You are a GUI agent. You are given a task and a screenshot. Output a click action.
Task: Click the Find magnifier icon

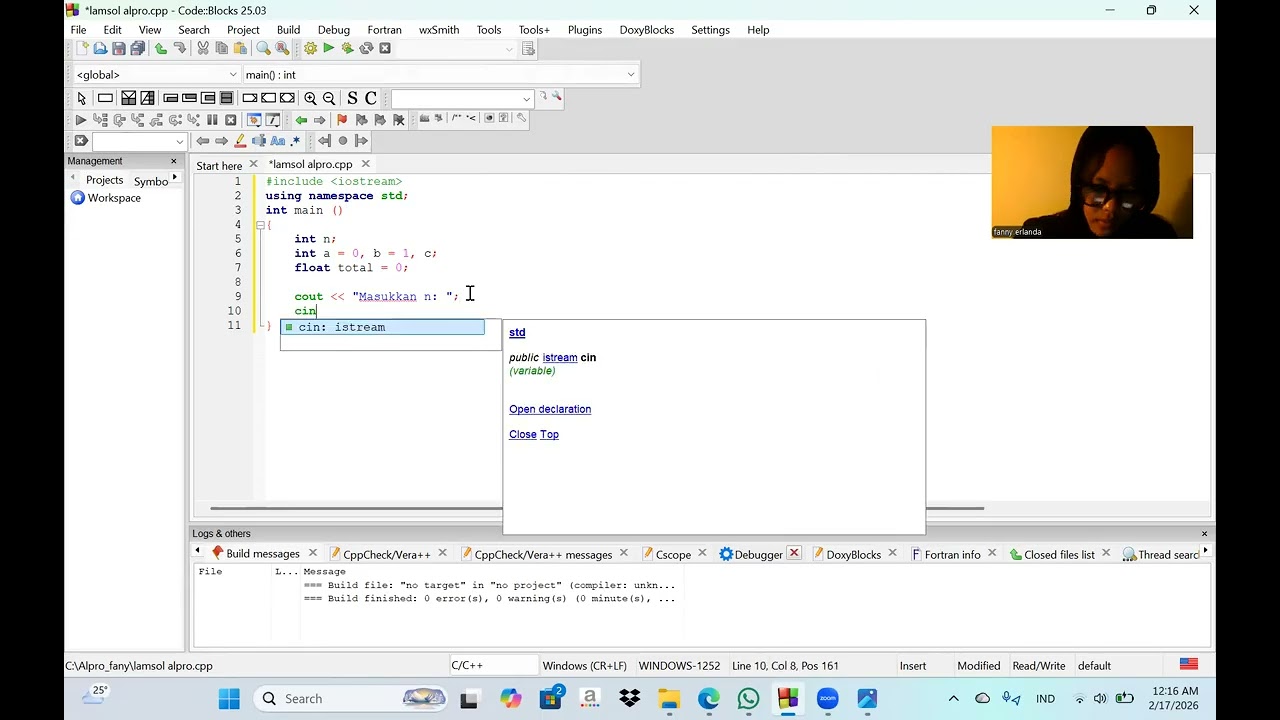pos(263,48)
